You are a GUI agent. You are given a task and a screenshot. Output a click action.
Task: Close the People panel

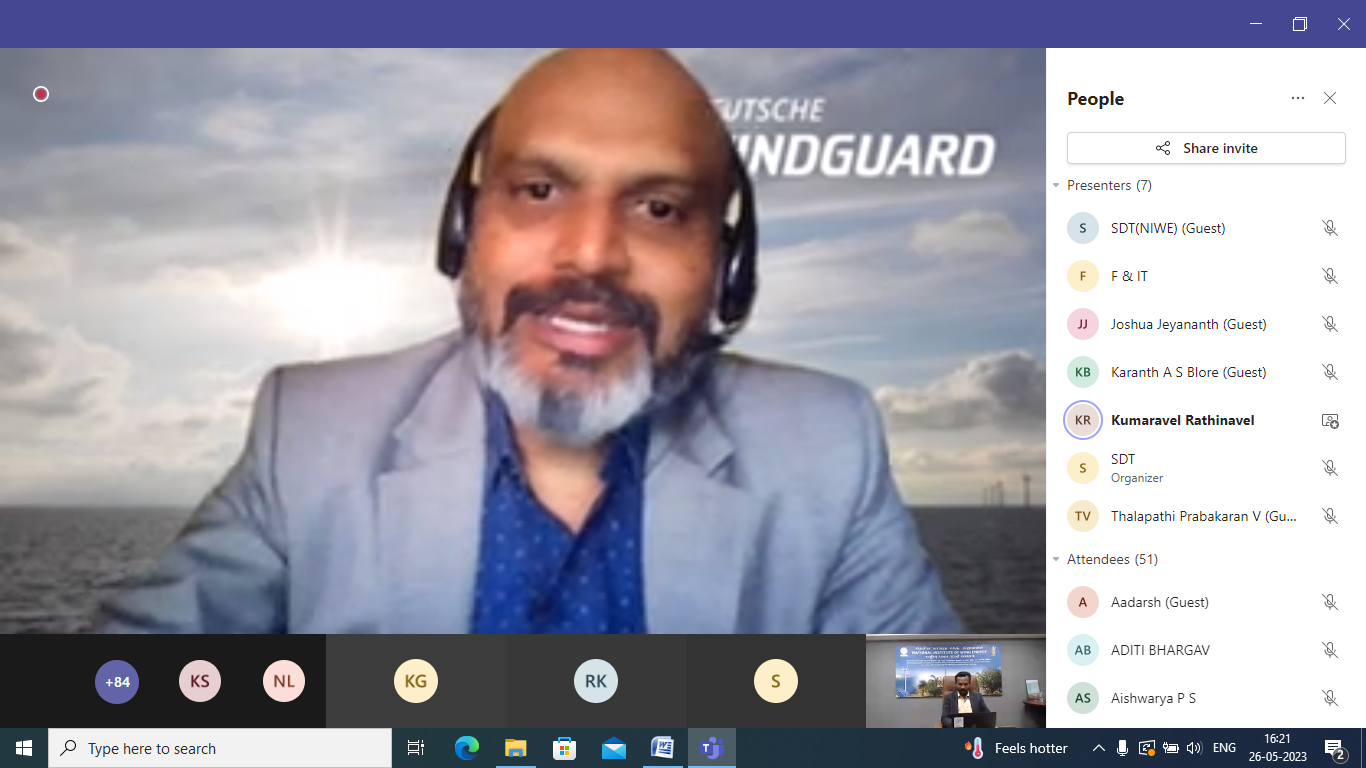pos(1329,98)
